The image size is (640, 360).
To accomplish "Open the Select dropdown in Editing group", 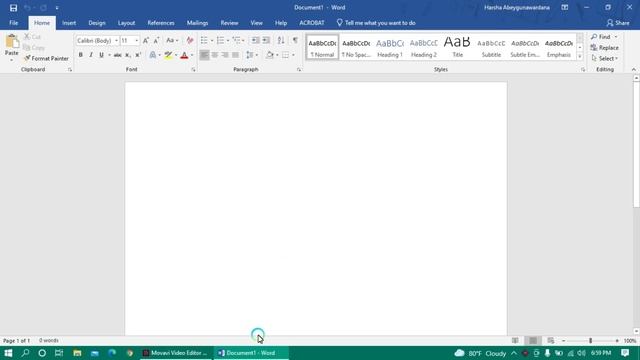I will coord(604,58).
